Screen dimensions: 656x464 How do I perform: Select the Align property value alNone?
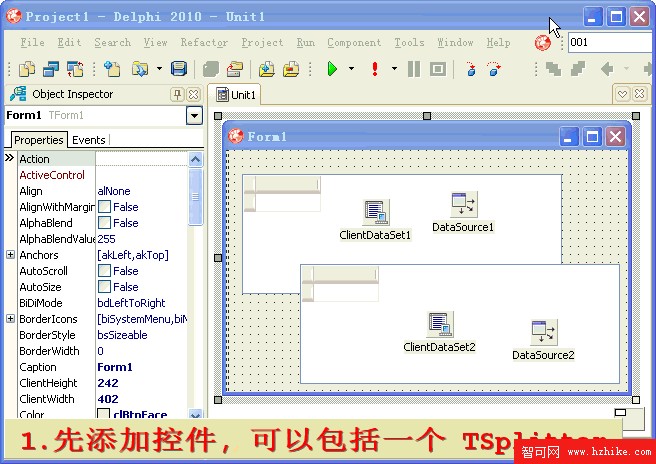114,191
